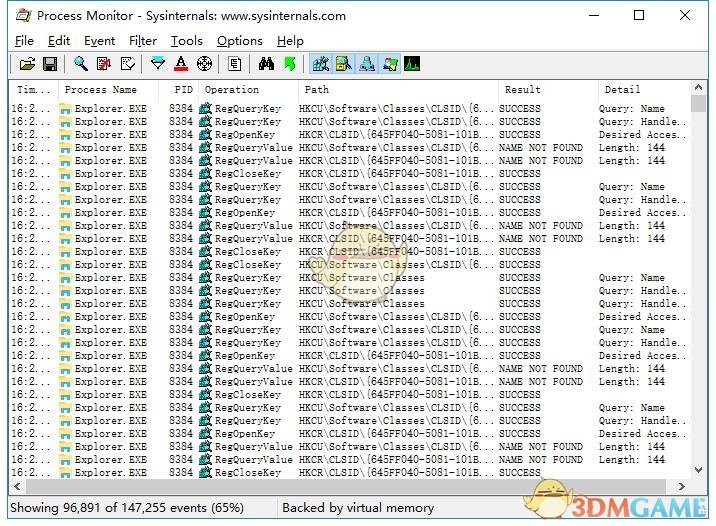Toggle Show Network Activity
Image resolution: width=716 pixels, height=526 pixels.
[367, 64]
